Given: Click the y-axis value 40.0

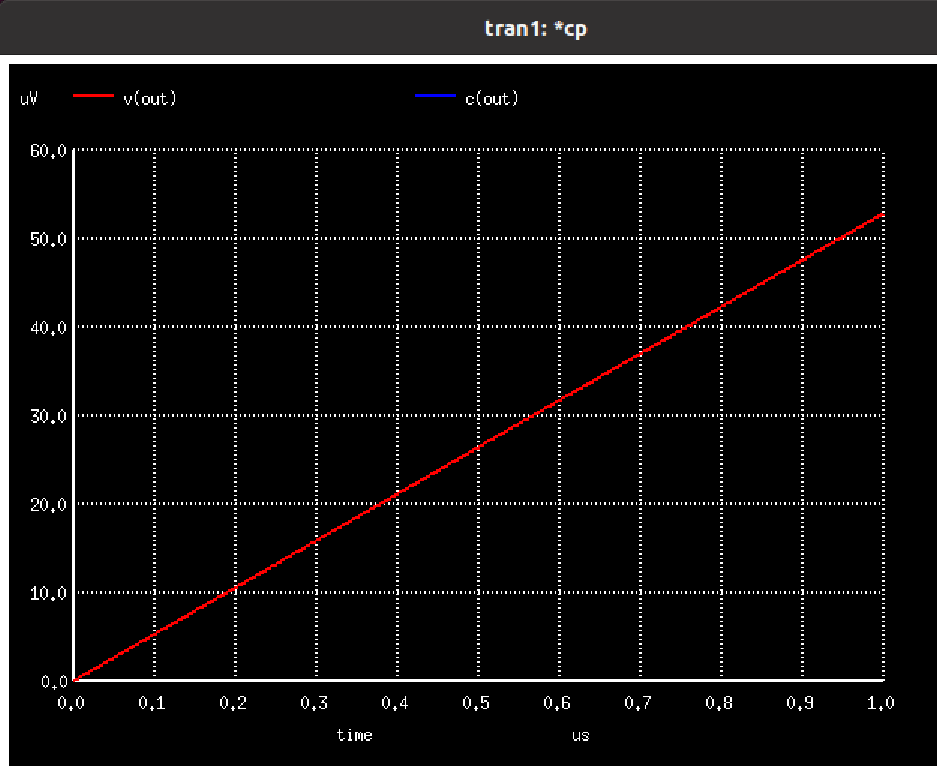Looking at the screenshot, I should 48,327.
